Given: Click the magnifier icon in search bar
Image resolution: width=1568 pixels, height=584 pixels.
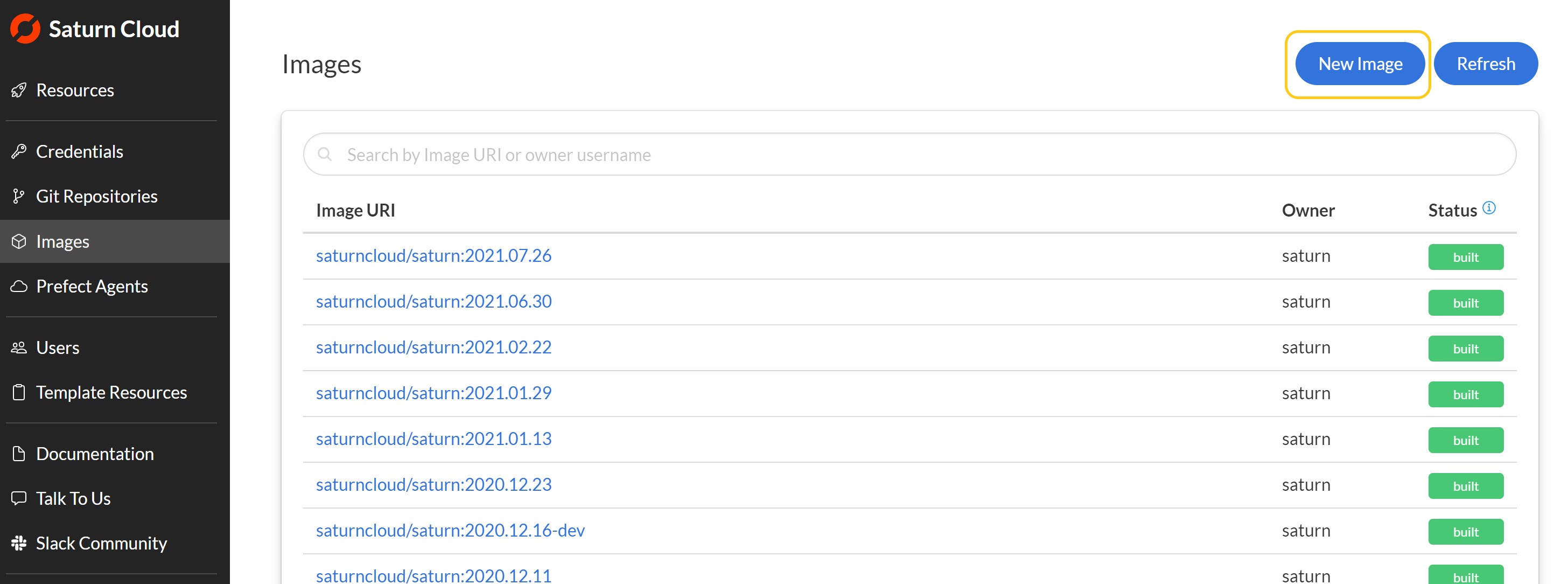Looking at the screenshot, I should pyautogui.click(x=325, y=155).
